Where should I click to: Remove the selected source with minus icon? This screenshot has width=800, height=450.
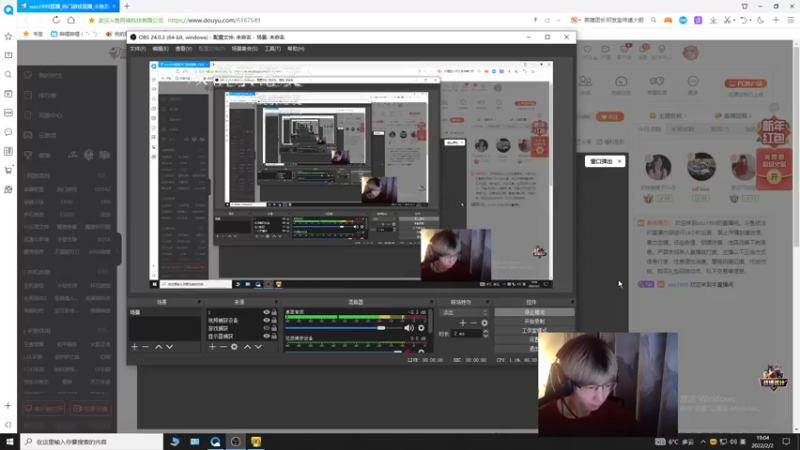[223, 347]
